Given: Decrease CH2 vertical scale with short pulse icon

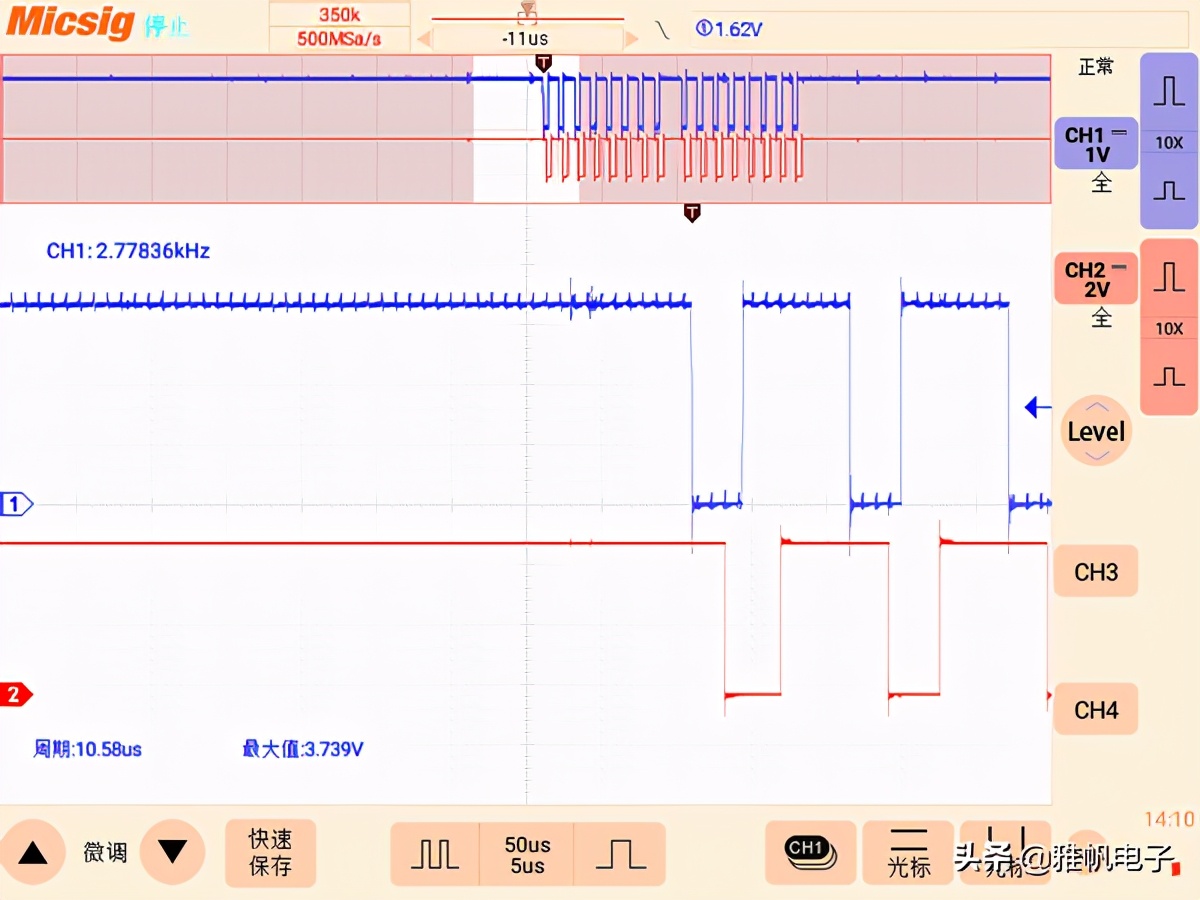Looking at the screenshot, I should point(1168,376).
